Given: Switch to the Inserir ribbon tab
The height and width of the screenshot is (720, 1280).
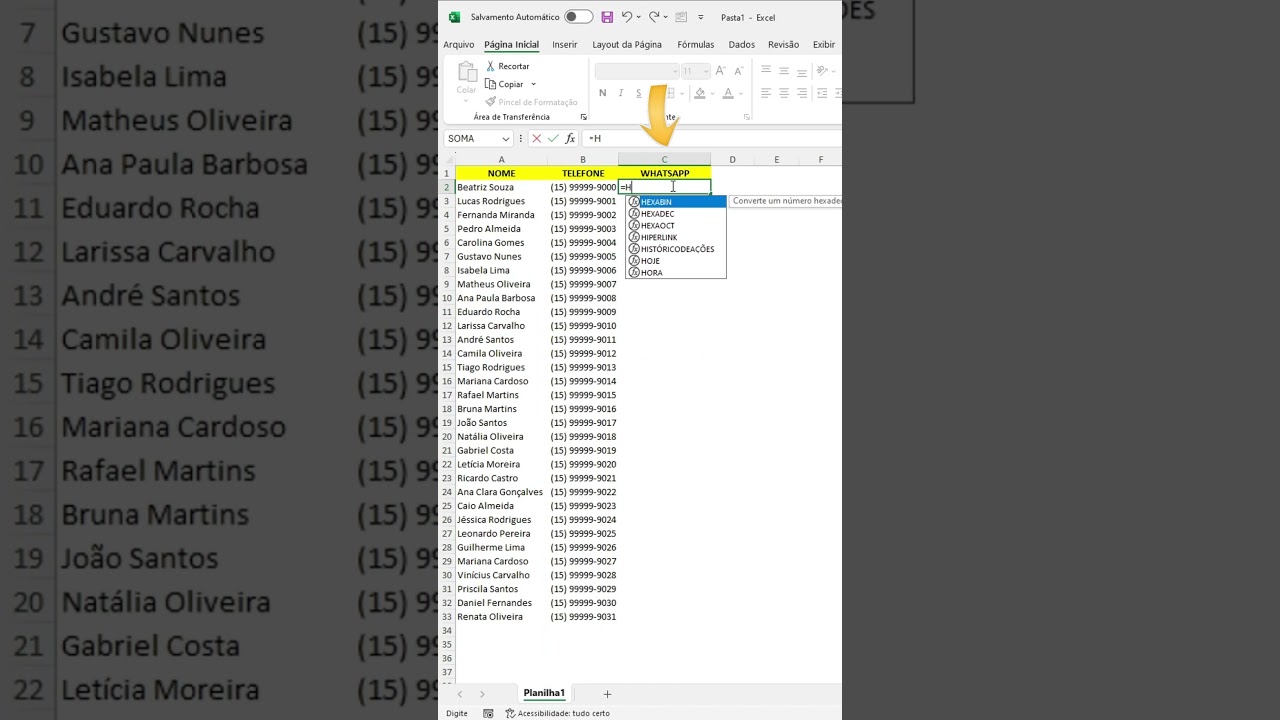Looking at the screenshot, I should 565,44.
